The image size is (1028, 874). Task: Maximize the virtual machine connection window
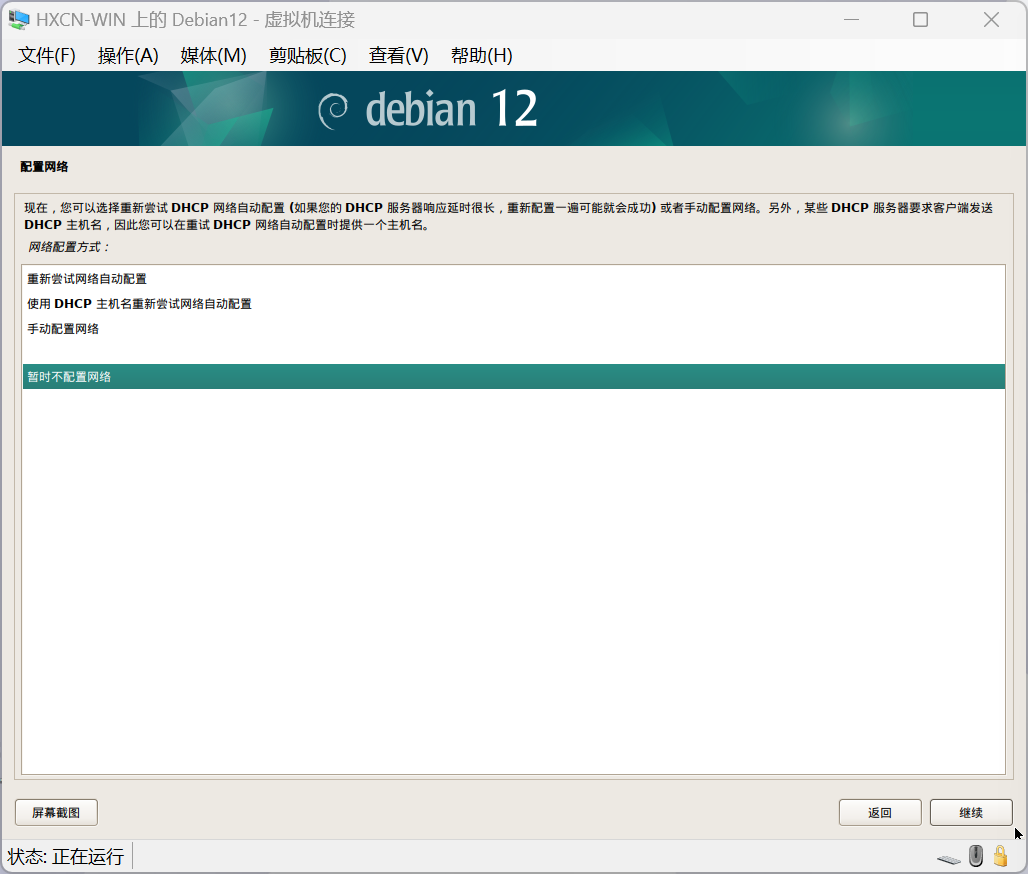(x=920, y=20)
